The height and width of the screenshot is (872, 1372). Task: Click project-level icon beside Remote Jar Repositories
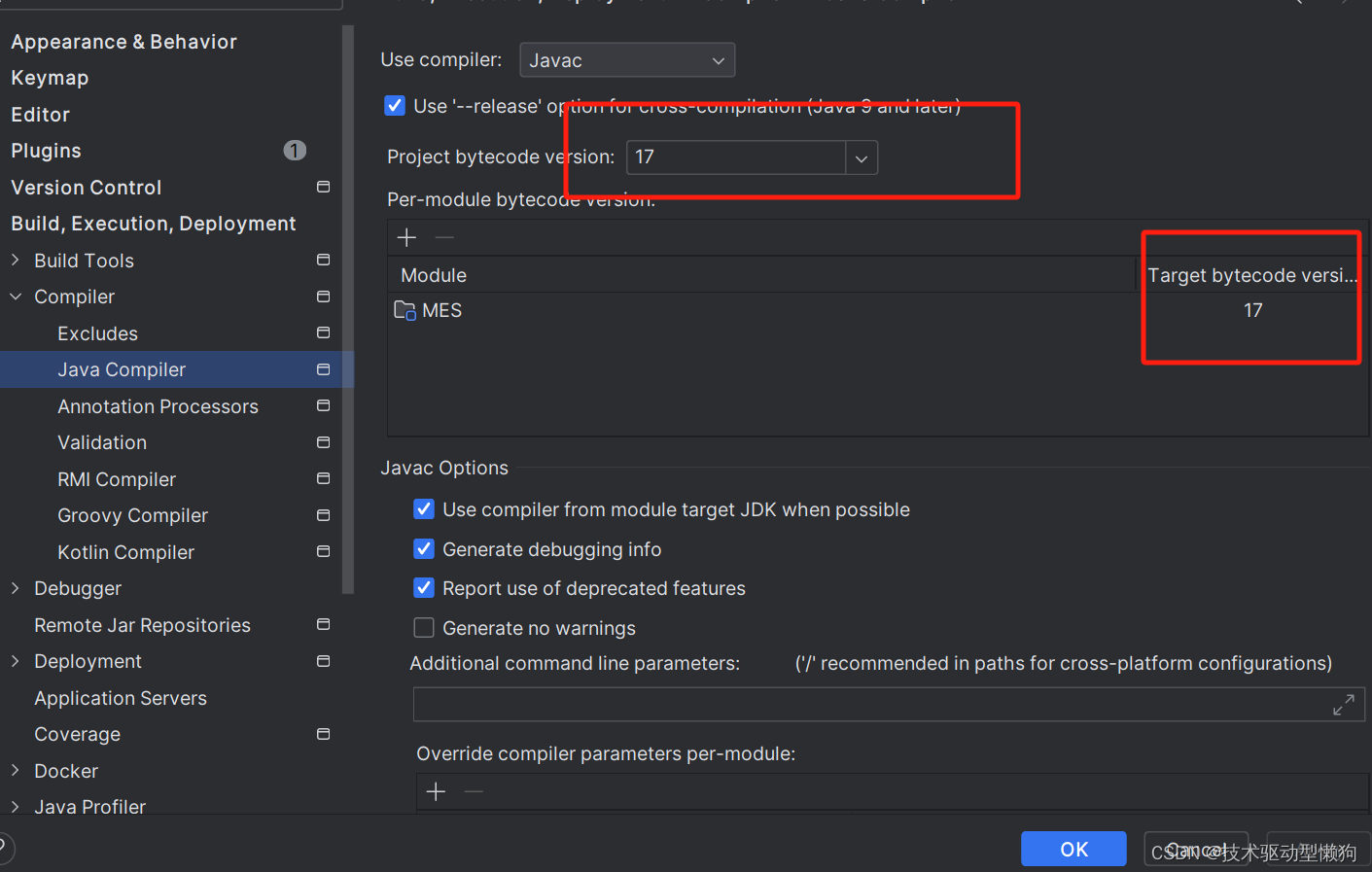[324, 624]
